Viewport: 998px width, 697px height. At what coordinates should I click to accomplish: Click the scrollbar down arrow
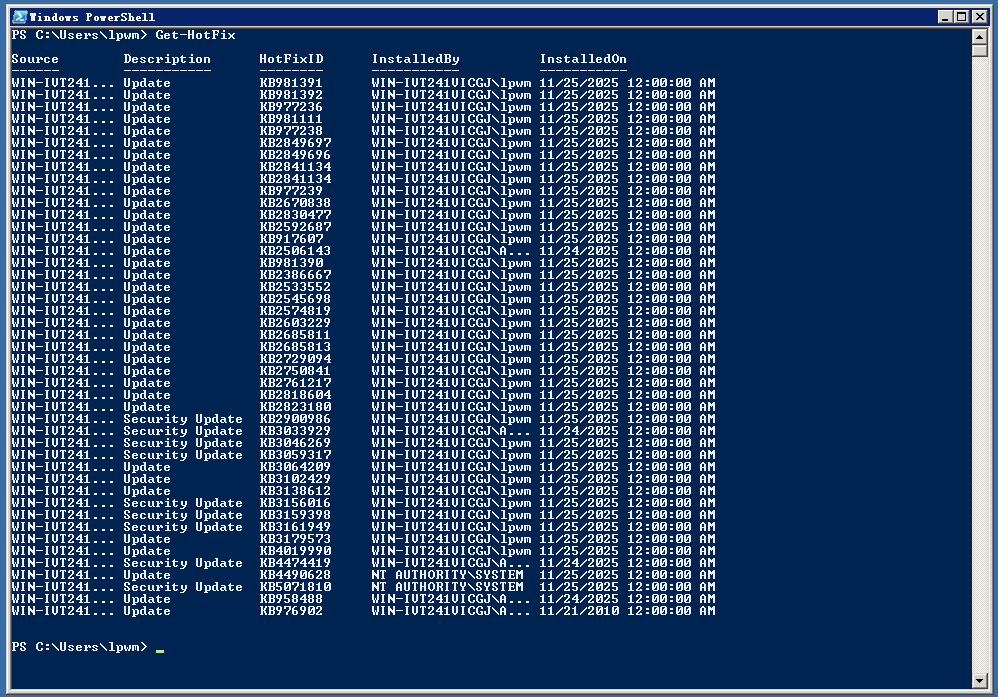(980, 681)
